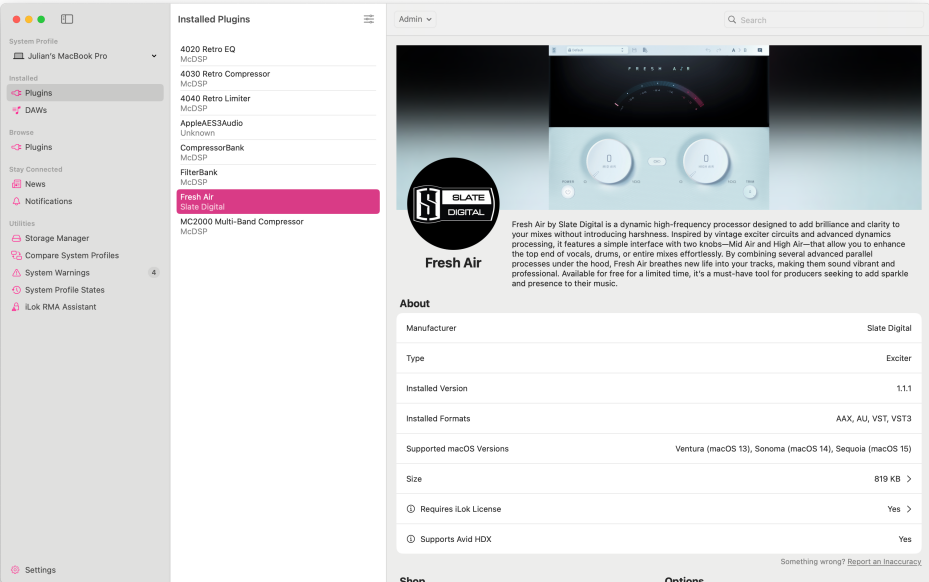This screenshot has width=929, height=582.
Task: Select 4020 Retro EQ in the plugin list
Action: coord(278,53)
